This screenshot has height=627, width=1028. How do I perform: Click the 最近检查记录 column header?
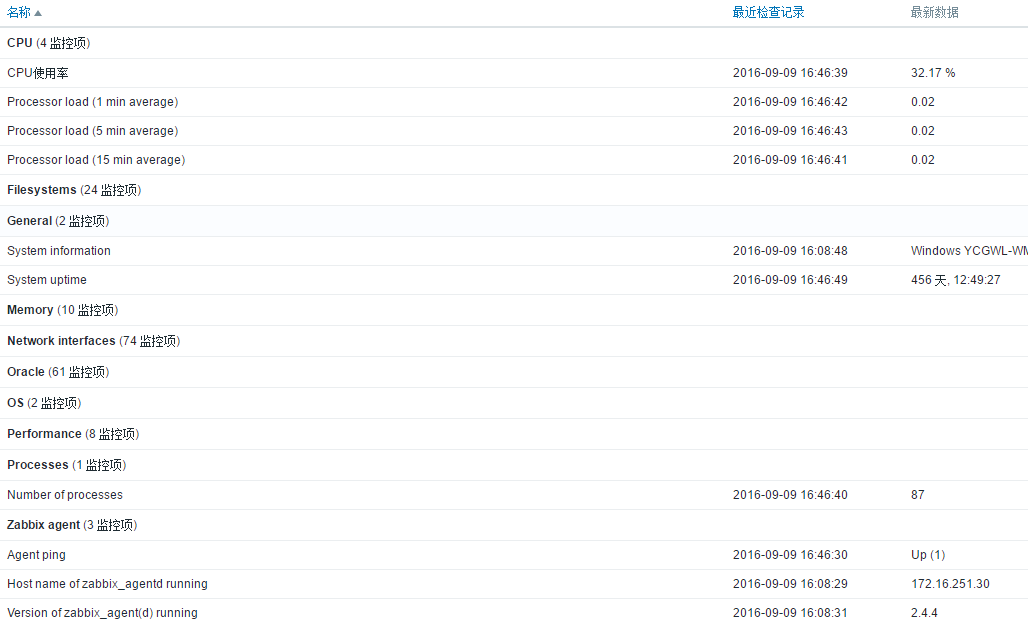[x=768, y=13]
